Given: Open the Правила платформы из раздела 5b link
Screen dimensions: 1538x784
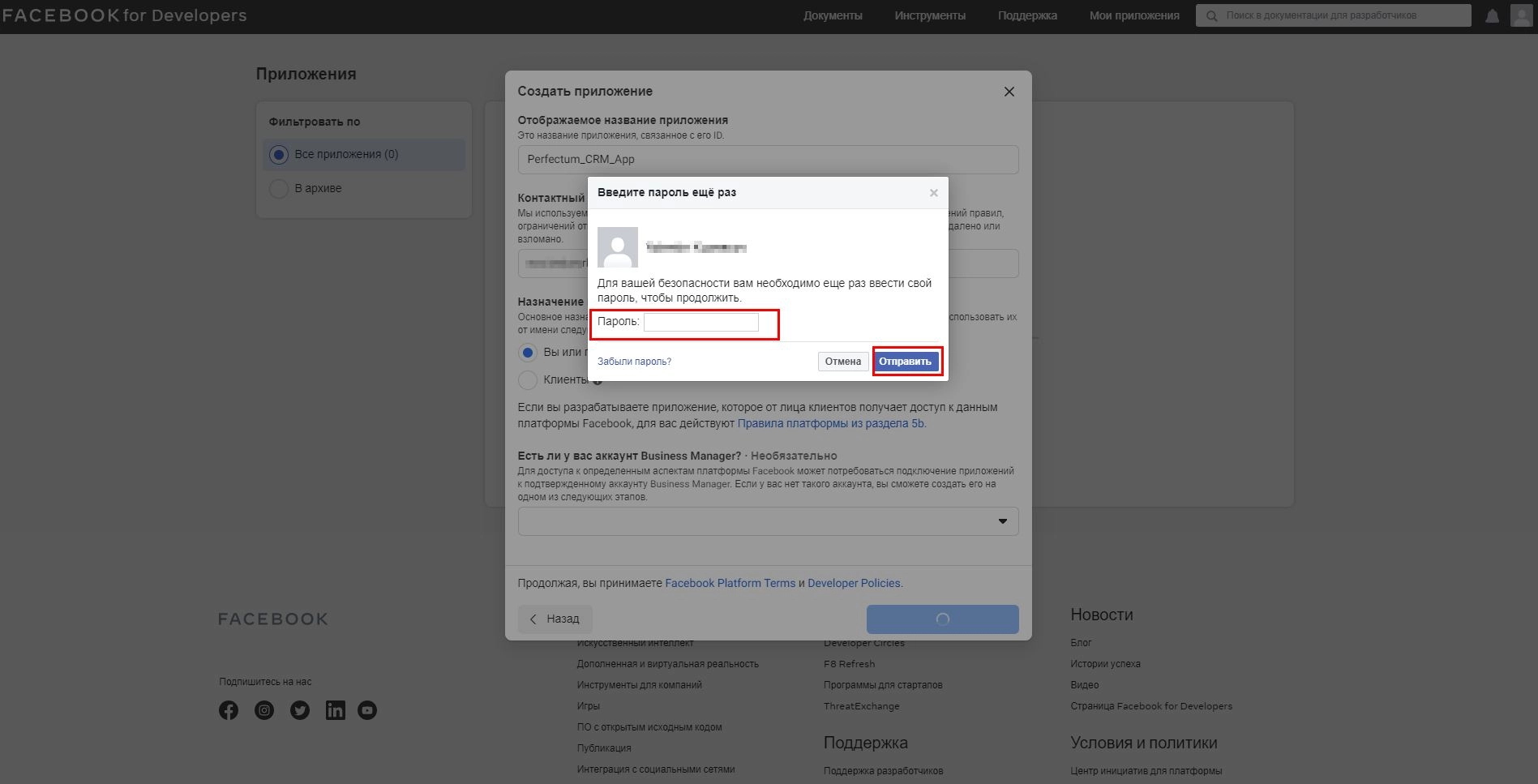Looking at the screenshot, I should click(830, 423).
